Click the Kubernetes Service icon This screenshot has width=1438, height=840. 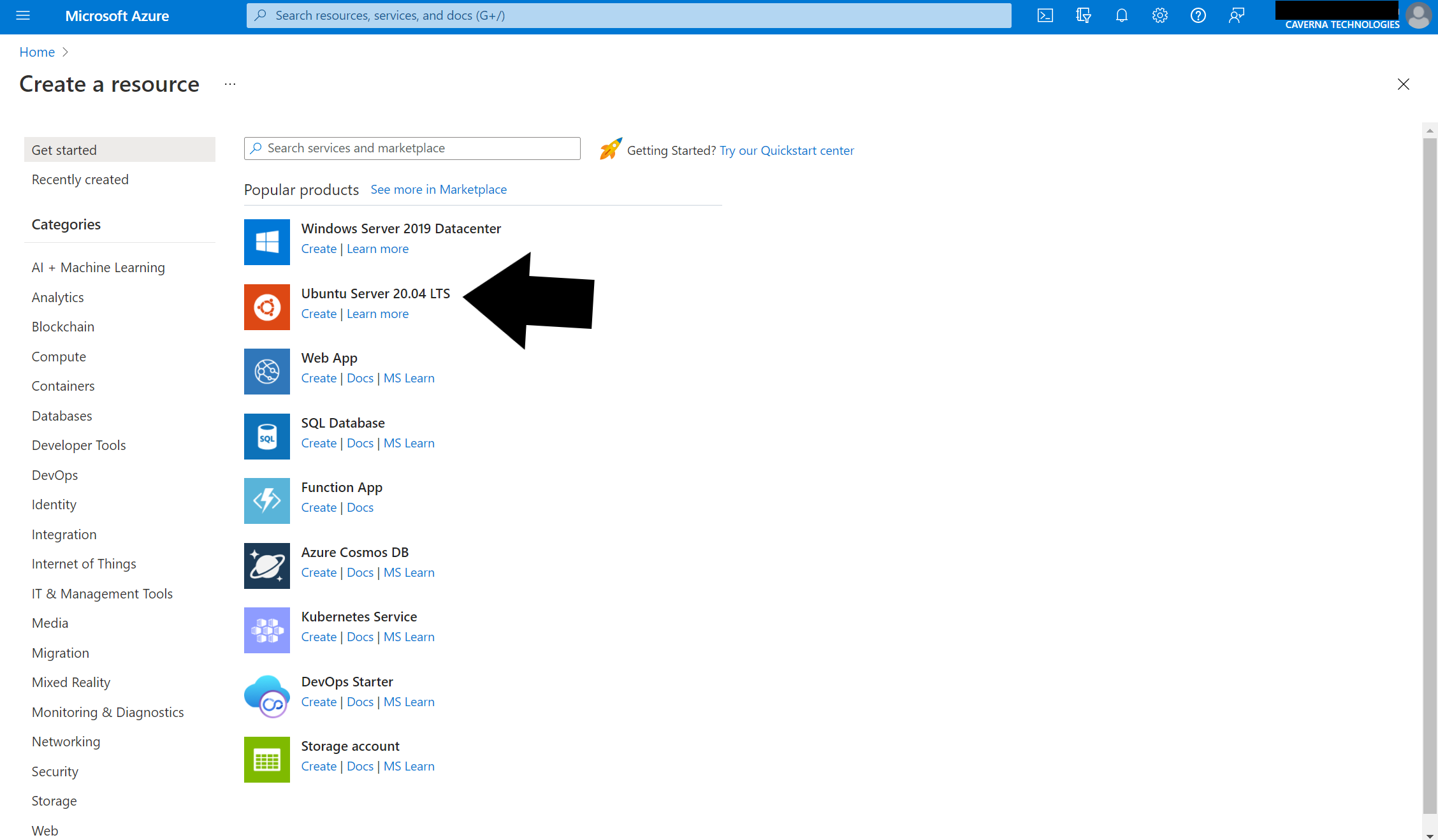pos(266,630)
